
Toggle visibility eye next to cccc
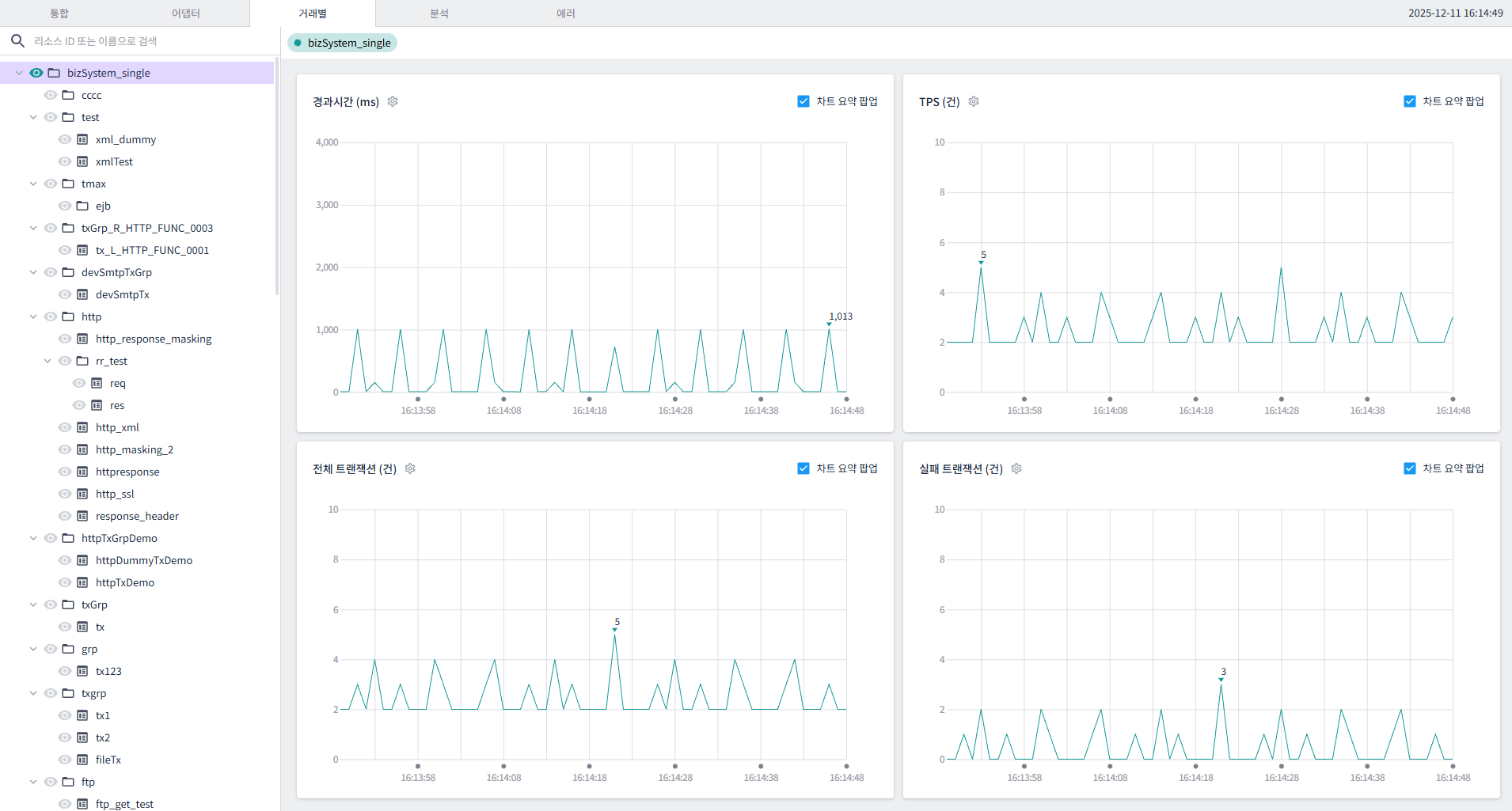(50, 94)
